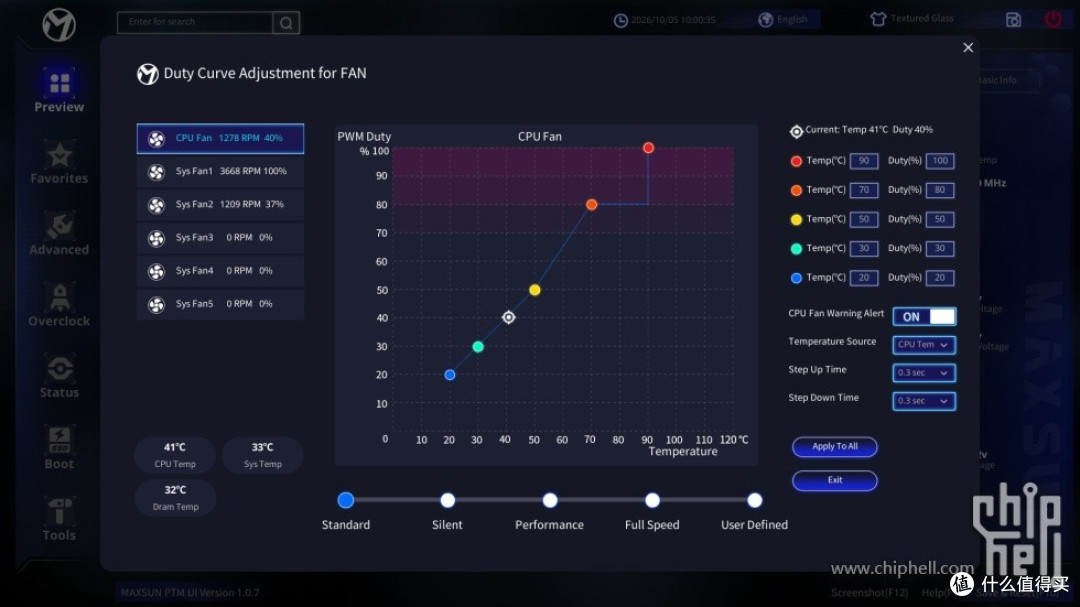Go to Advanced settings in sidebar
The image size is (1080, 607).
(x=59, y=234)
